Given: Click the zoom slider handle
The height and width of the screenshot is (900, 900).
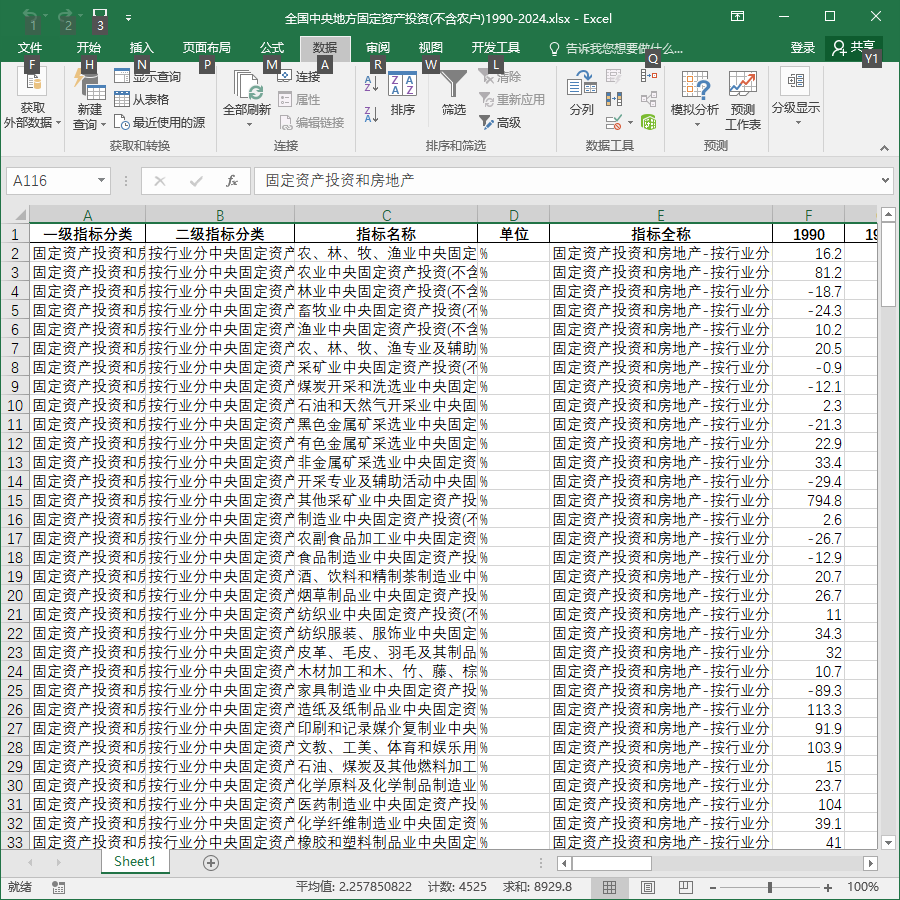Looking at the screenshot, I should point(769,887).
